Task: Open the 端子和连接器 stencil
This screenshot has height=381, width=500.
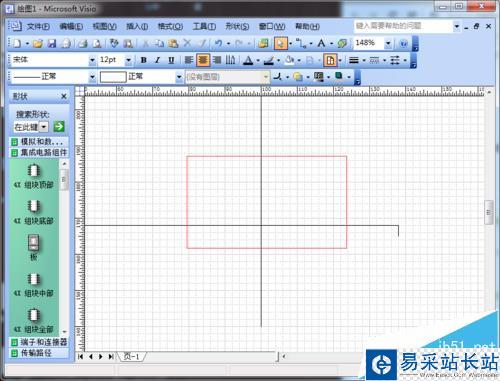Action: (x=39, y=342)
